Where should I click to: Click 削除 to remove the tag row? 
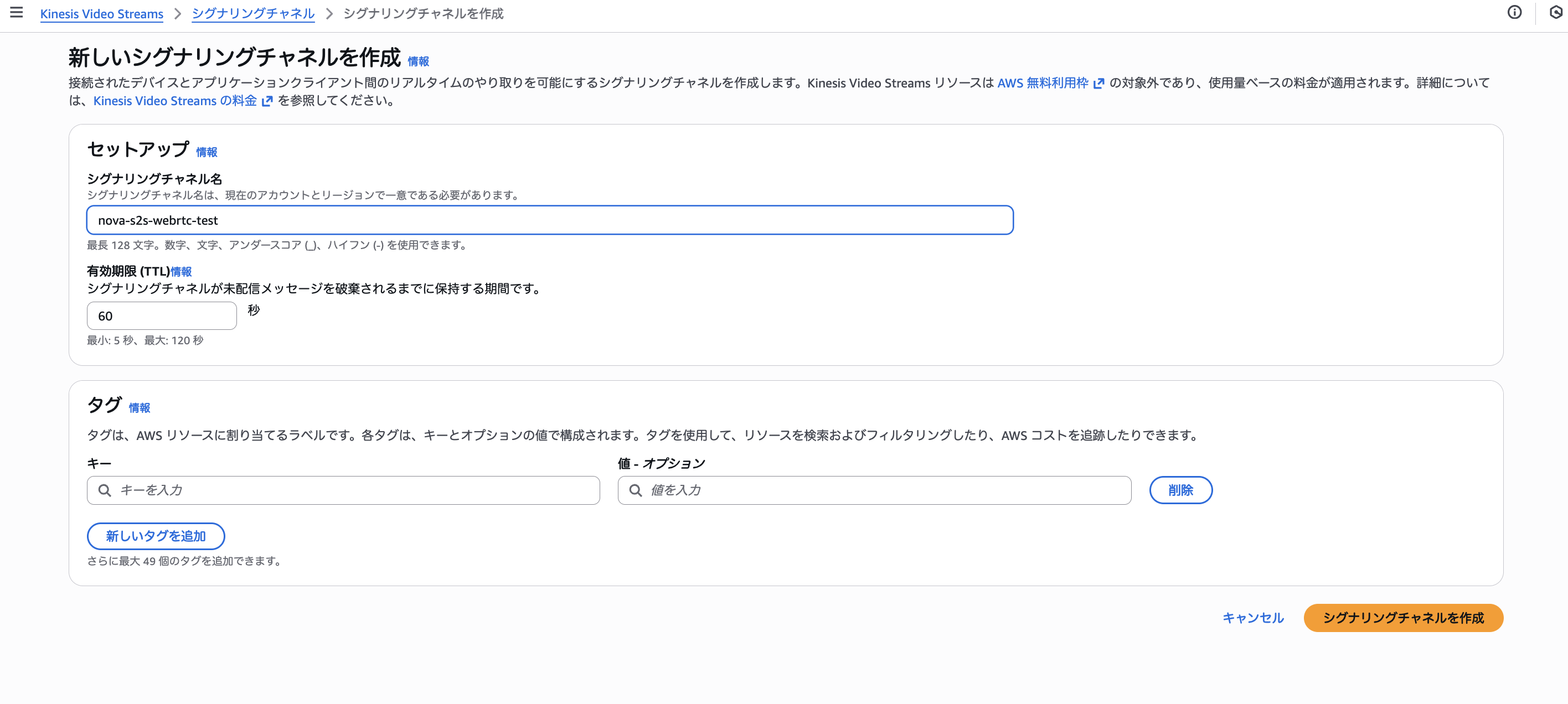click(1180, 490)
